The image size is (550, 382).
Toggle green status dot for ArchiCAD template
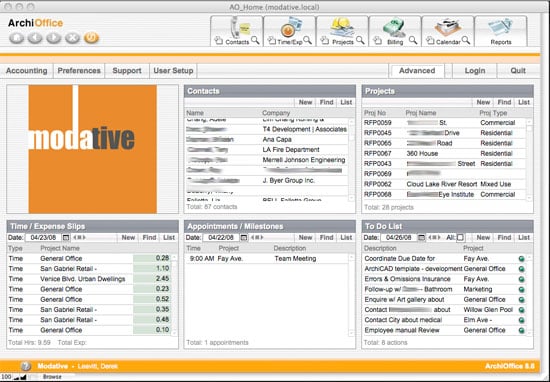tap(521, 269)
